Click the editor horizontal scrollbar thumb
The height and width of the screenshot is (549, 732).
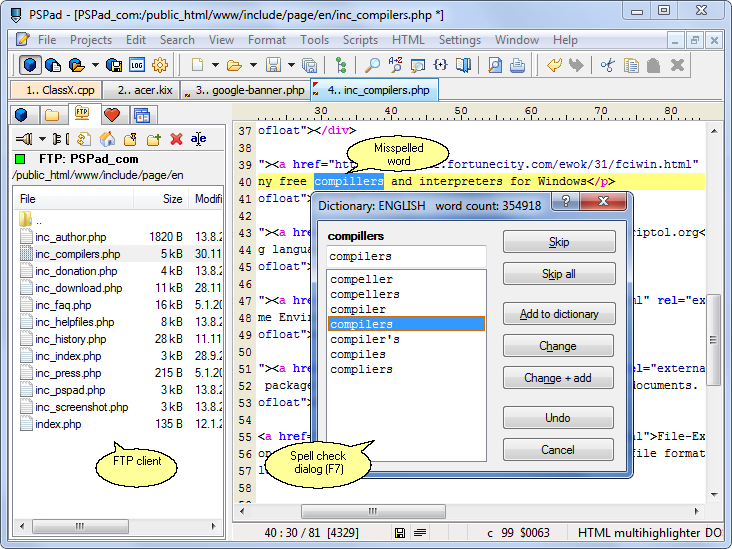[373, 511]
